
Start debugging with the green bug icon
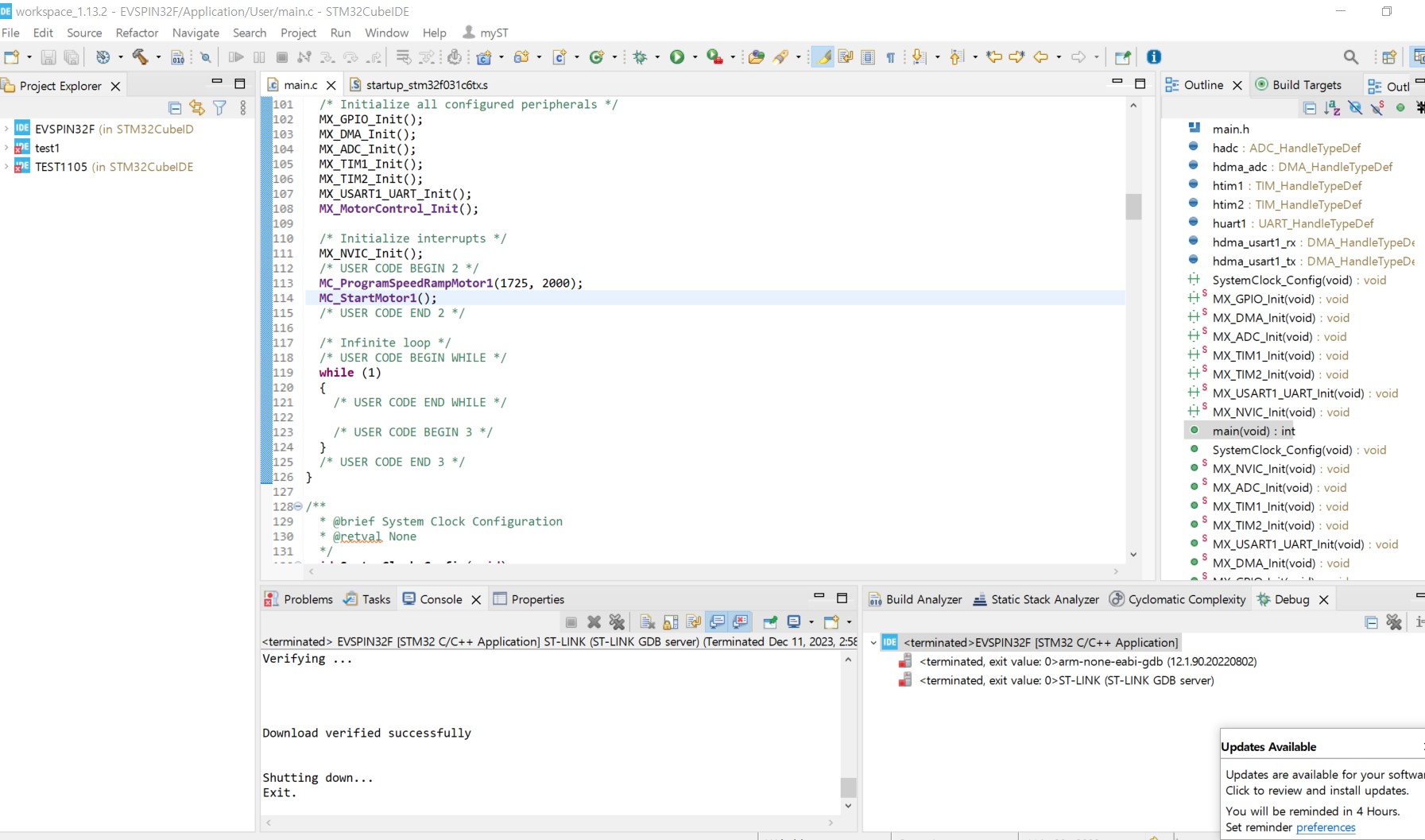pyautogui.click(x=640, y=56)
